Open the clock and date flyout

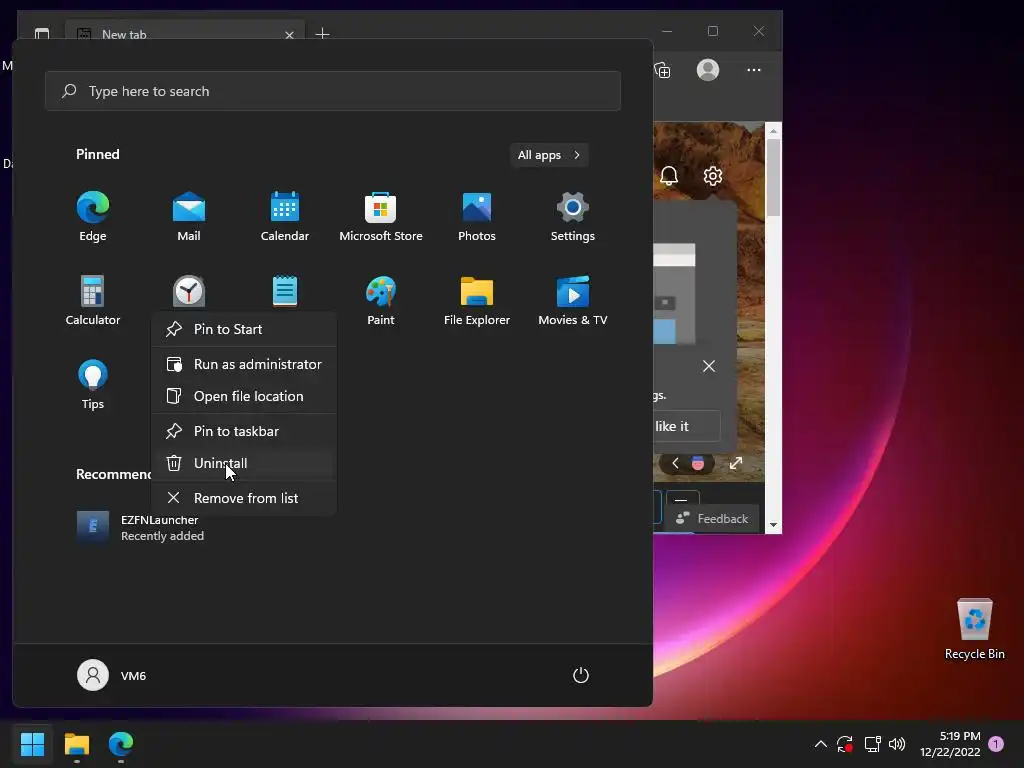(950, 744)
